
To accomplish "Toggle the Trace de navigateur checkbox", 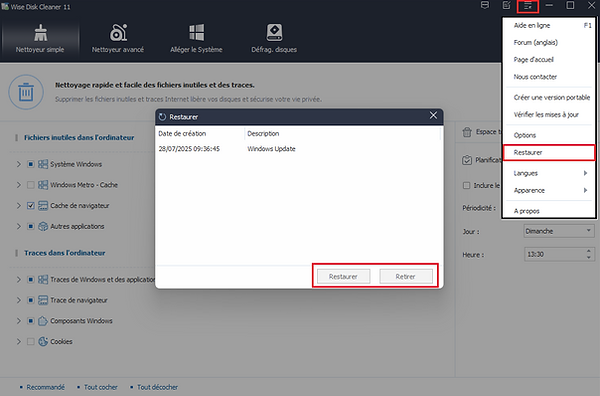I will (31, 300).
